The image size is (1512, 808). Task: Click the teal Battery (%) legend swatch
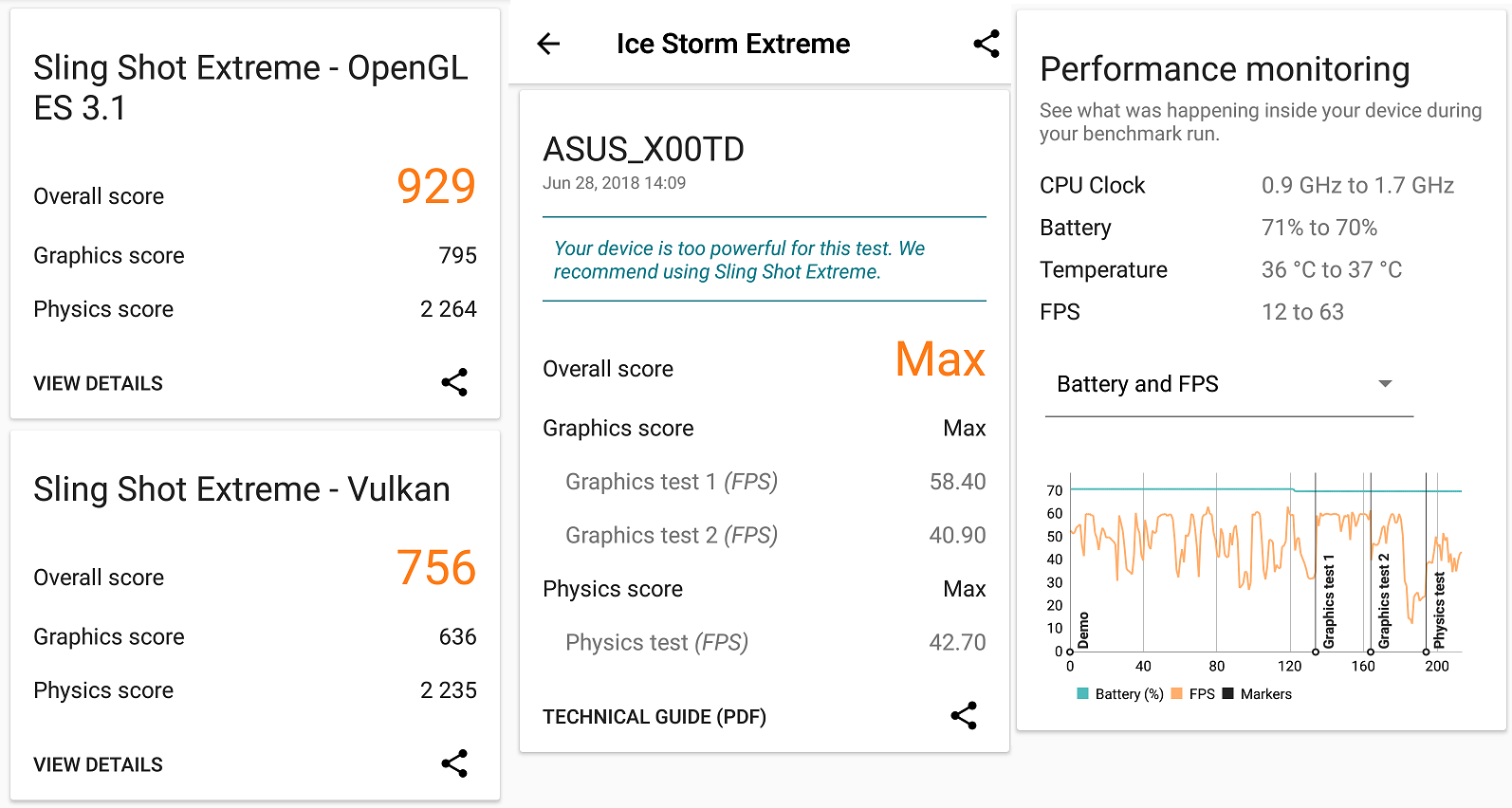[x=1083, y=693]
